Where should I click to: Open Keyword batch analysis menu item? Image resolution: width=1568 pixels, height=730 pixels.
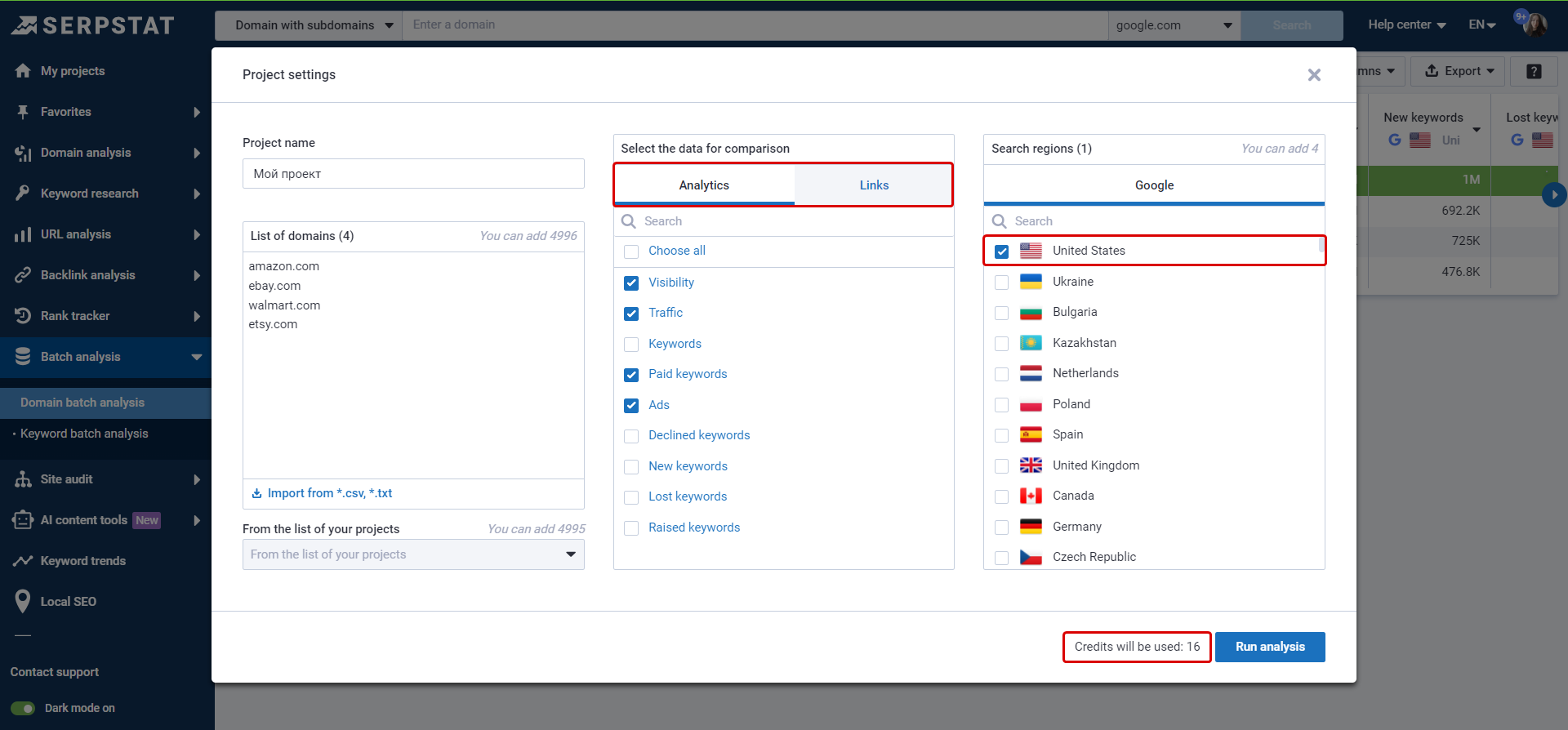(84, 434)
